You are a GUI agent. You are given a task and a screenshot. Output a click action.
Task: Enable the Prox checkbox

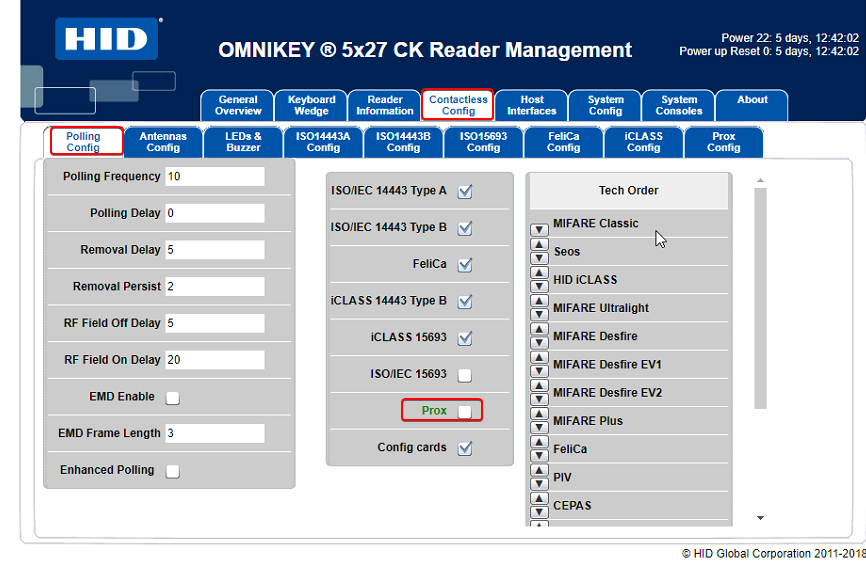coord(465,412)
